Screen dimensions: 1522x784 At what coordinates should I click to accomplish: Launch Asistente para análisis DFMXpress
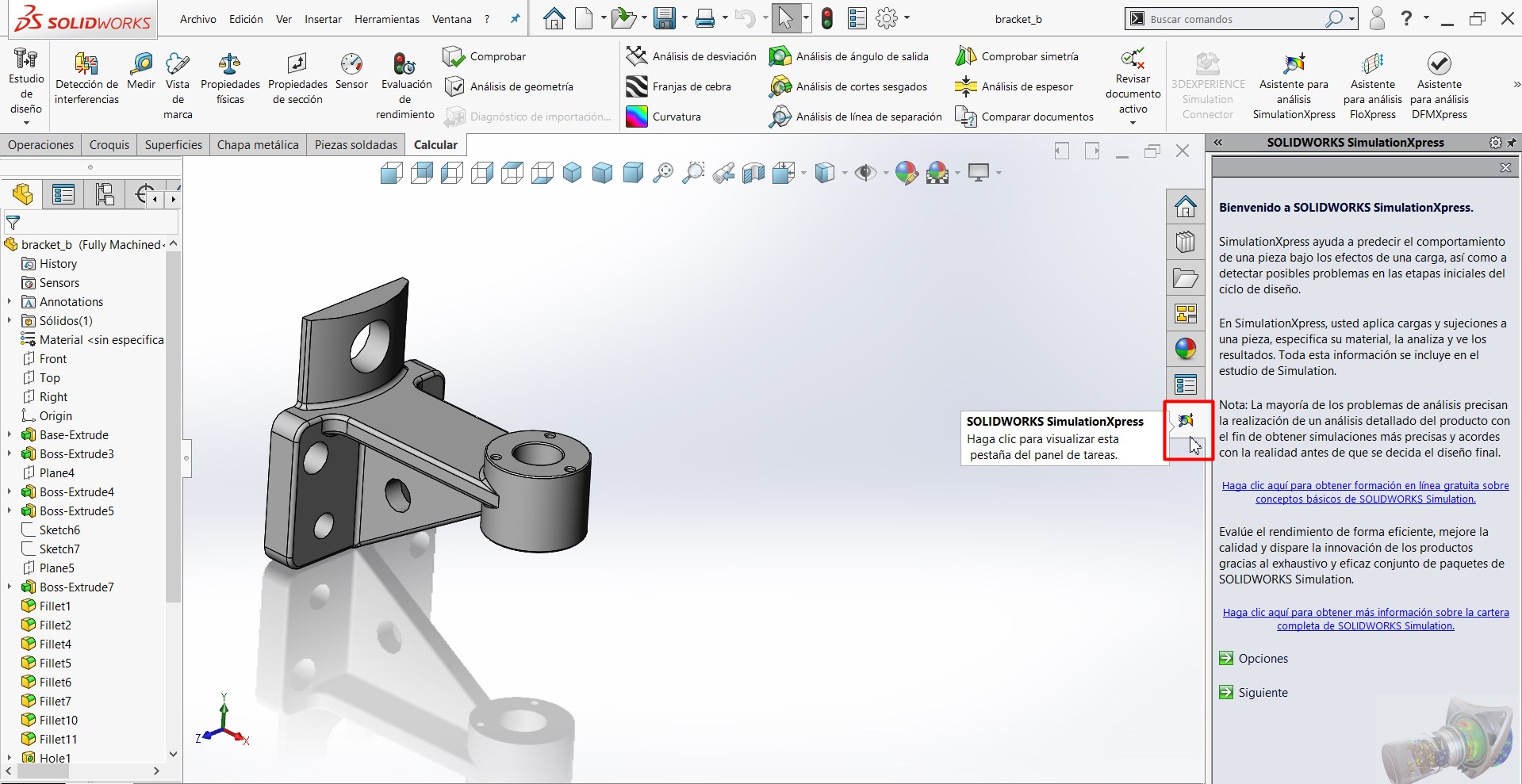click(x=1439, y=86)
